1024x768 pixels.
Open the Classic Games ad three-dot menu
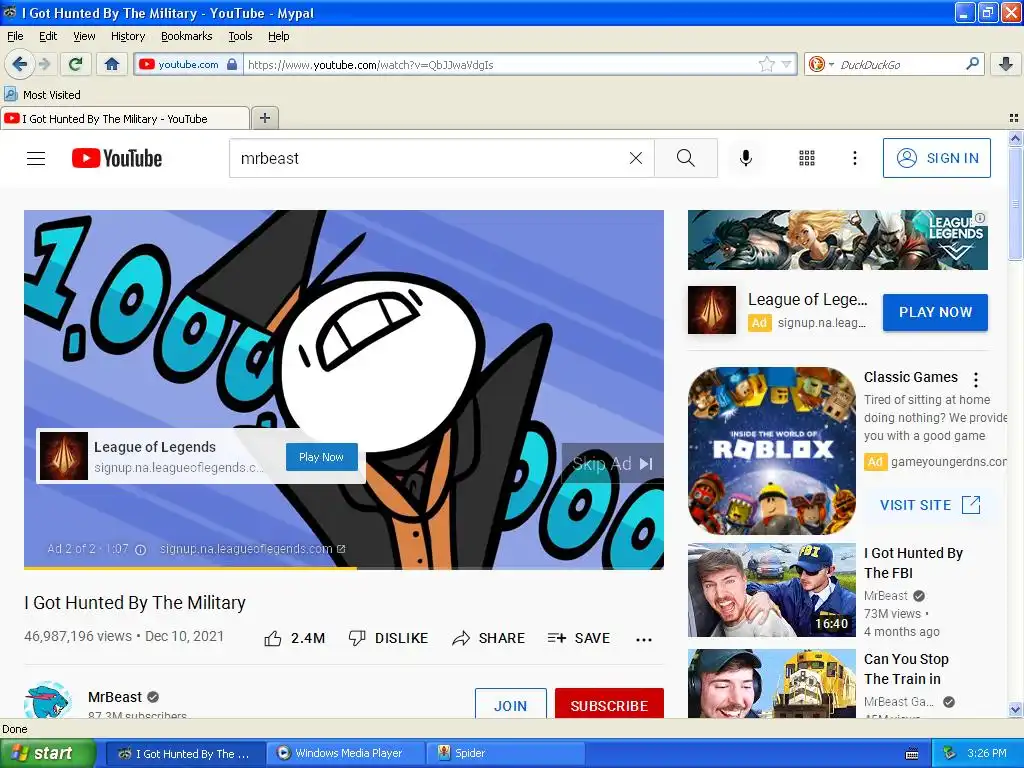(976, 379)
